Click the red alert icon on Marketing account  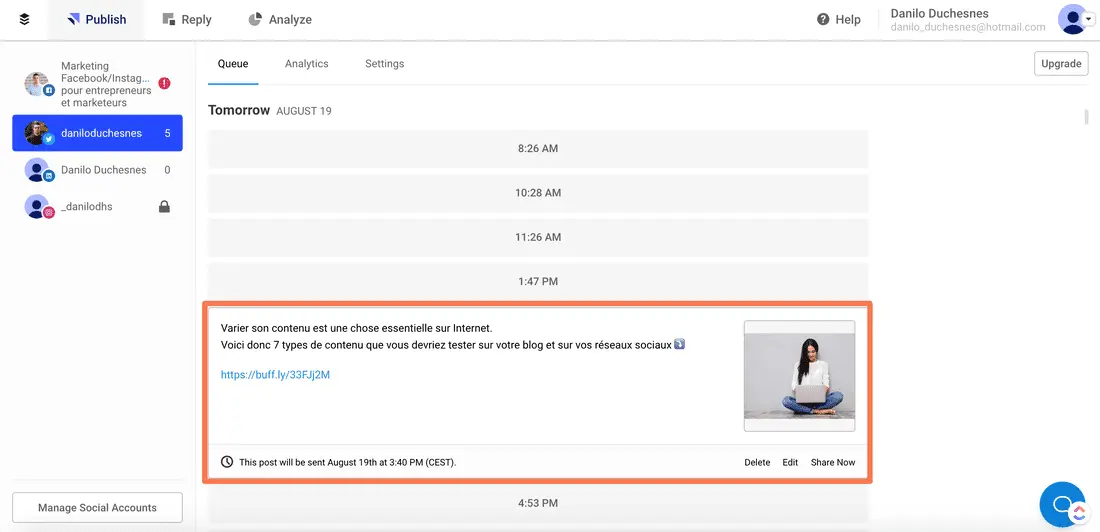point(164,84)
